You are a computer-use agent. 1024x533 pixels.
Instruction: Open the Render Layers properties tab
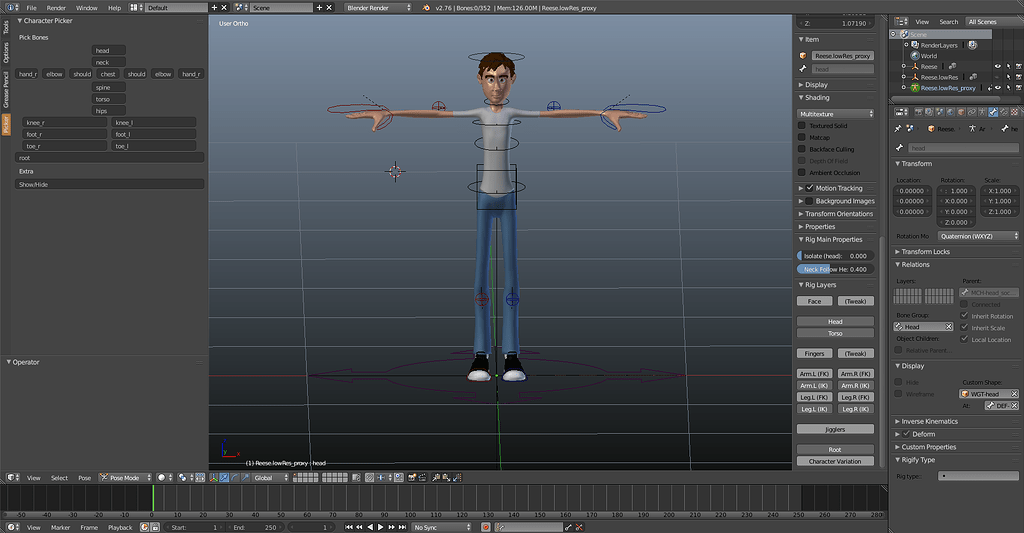pyautogui.click(x=929, y=112)
